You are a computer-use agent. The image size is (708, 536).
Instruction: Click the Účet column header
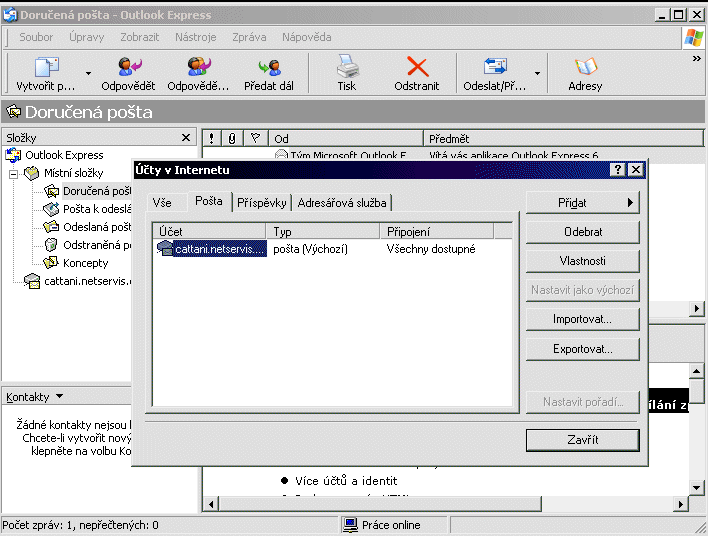(209, 232)
